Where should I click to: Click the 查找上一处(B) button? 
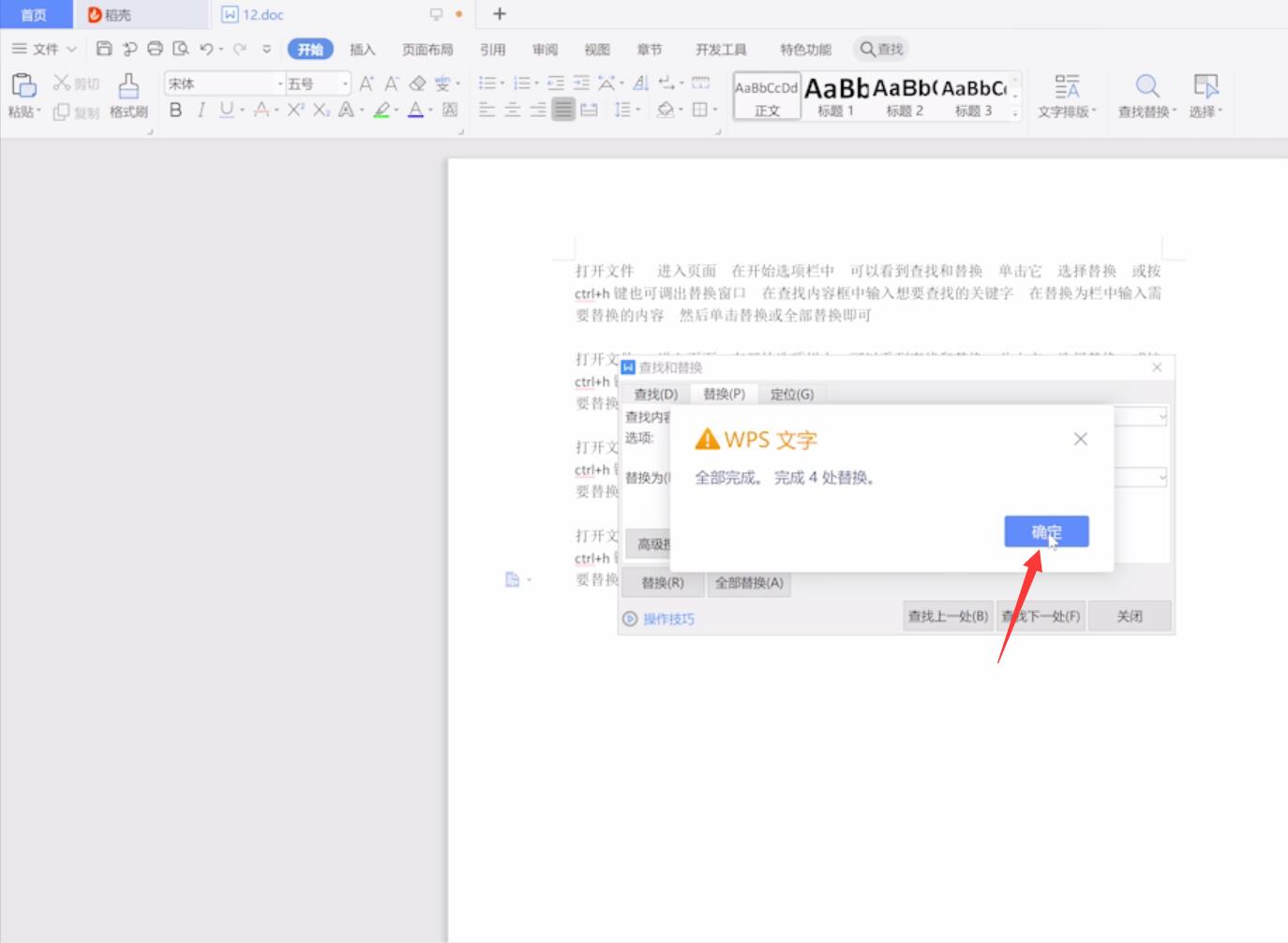[948, 616]
